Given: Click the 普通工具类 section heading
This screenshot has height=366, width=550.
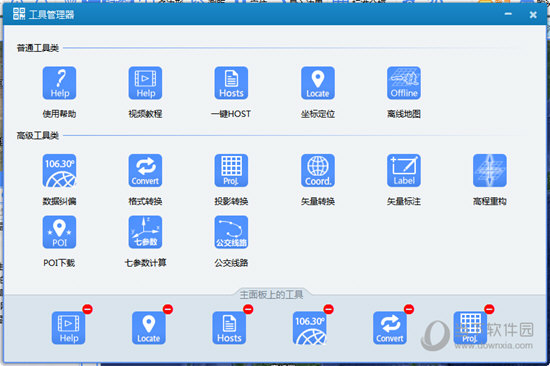Looking at the screenshot, I should (38, 48).
